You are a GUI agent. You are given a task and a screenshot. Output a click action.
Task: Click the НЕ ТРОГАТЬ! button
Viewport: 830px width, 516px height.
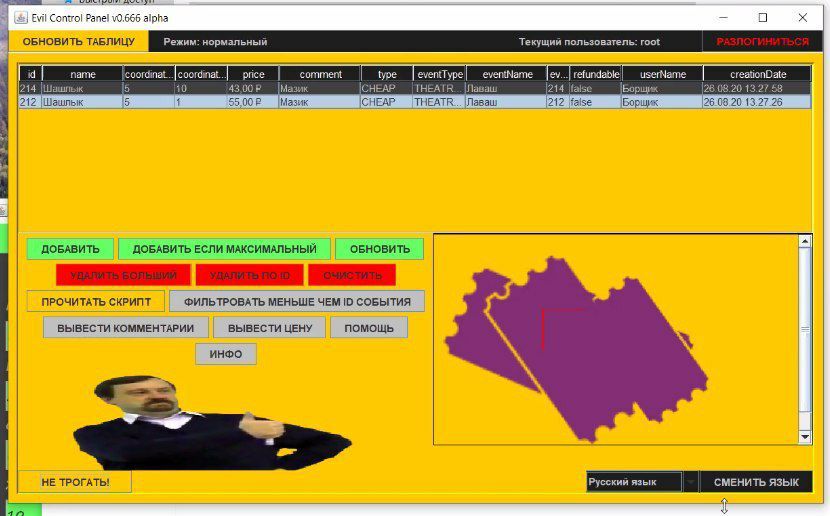point(75,482)
